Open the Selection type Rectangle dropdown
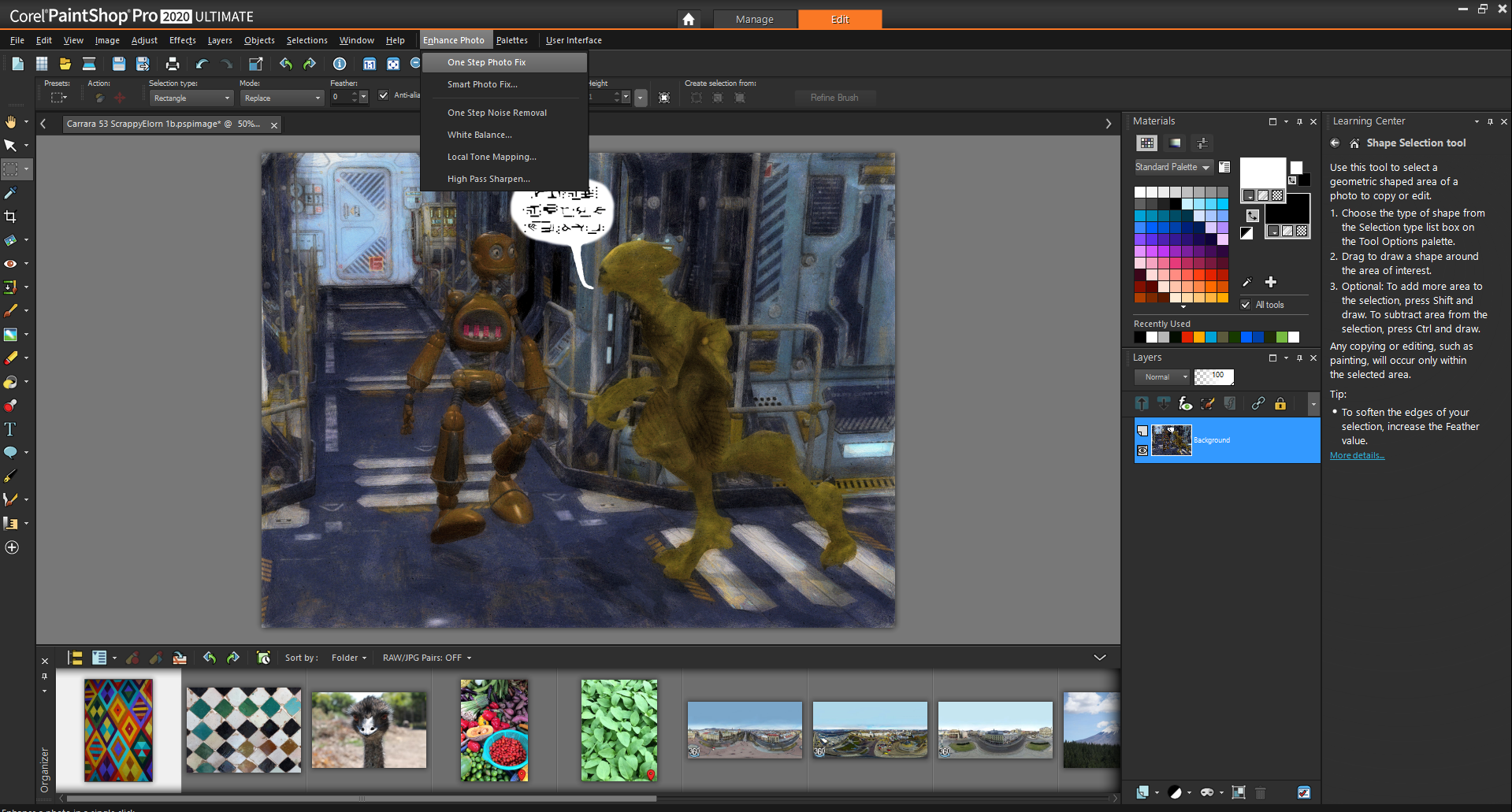1512x812 pixels. [191, 98]
